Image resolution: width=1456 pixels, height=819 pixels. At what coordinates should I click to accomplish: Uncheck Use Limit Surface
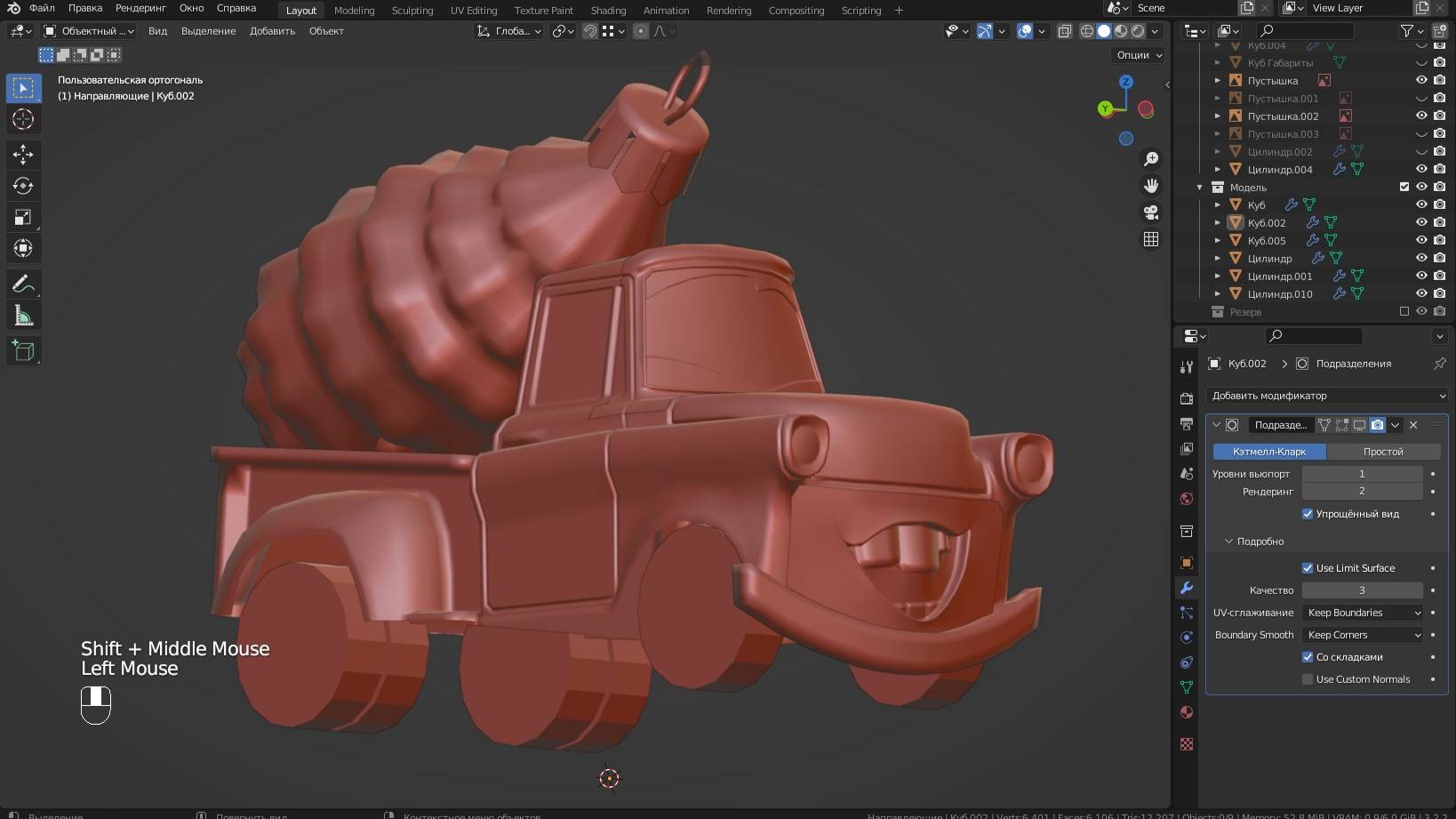[1308, 568]
